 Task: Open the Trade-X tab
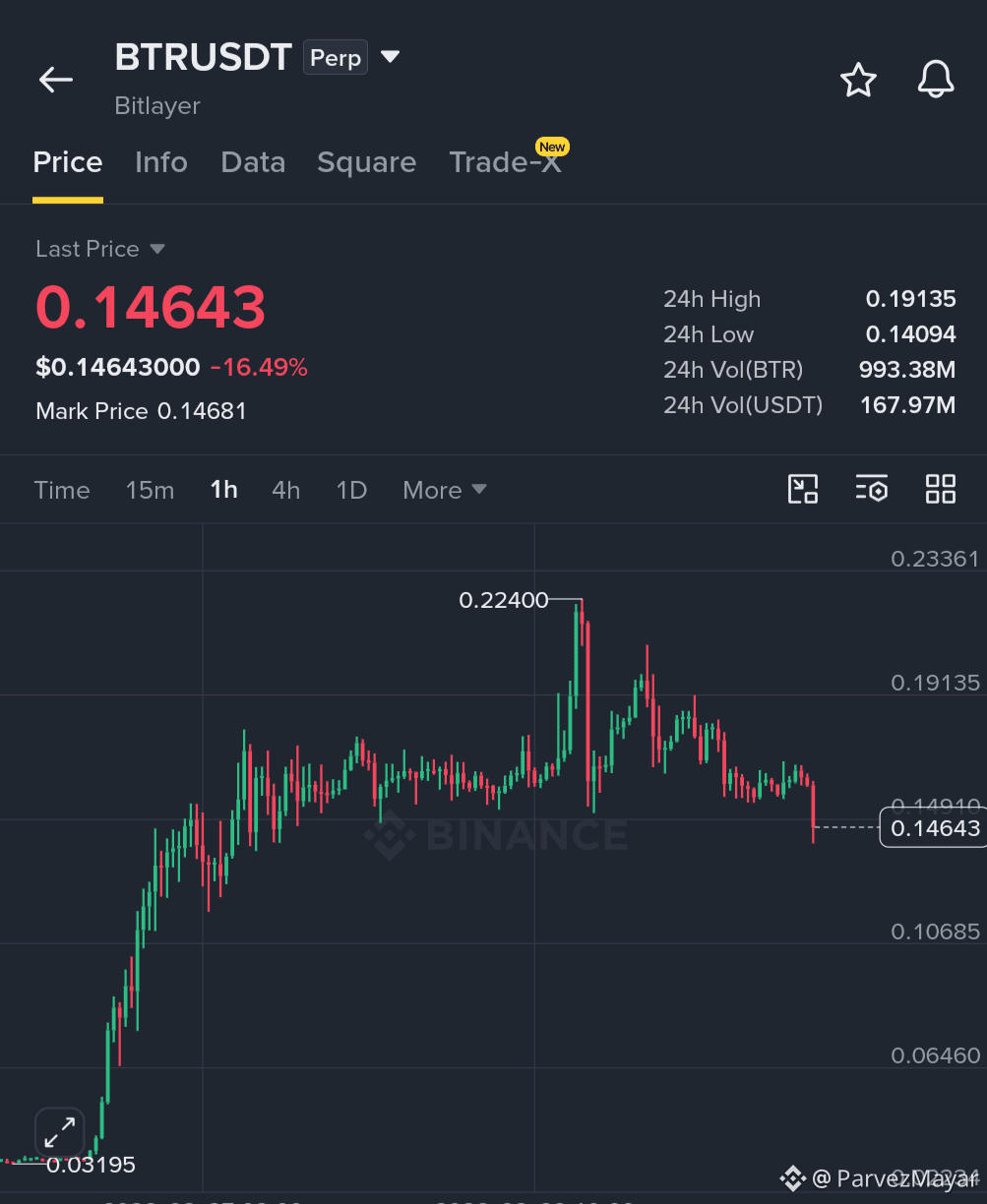tap(506, 162)
